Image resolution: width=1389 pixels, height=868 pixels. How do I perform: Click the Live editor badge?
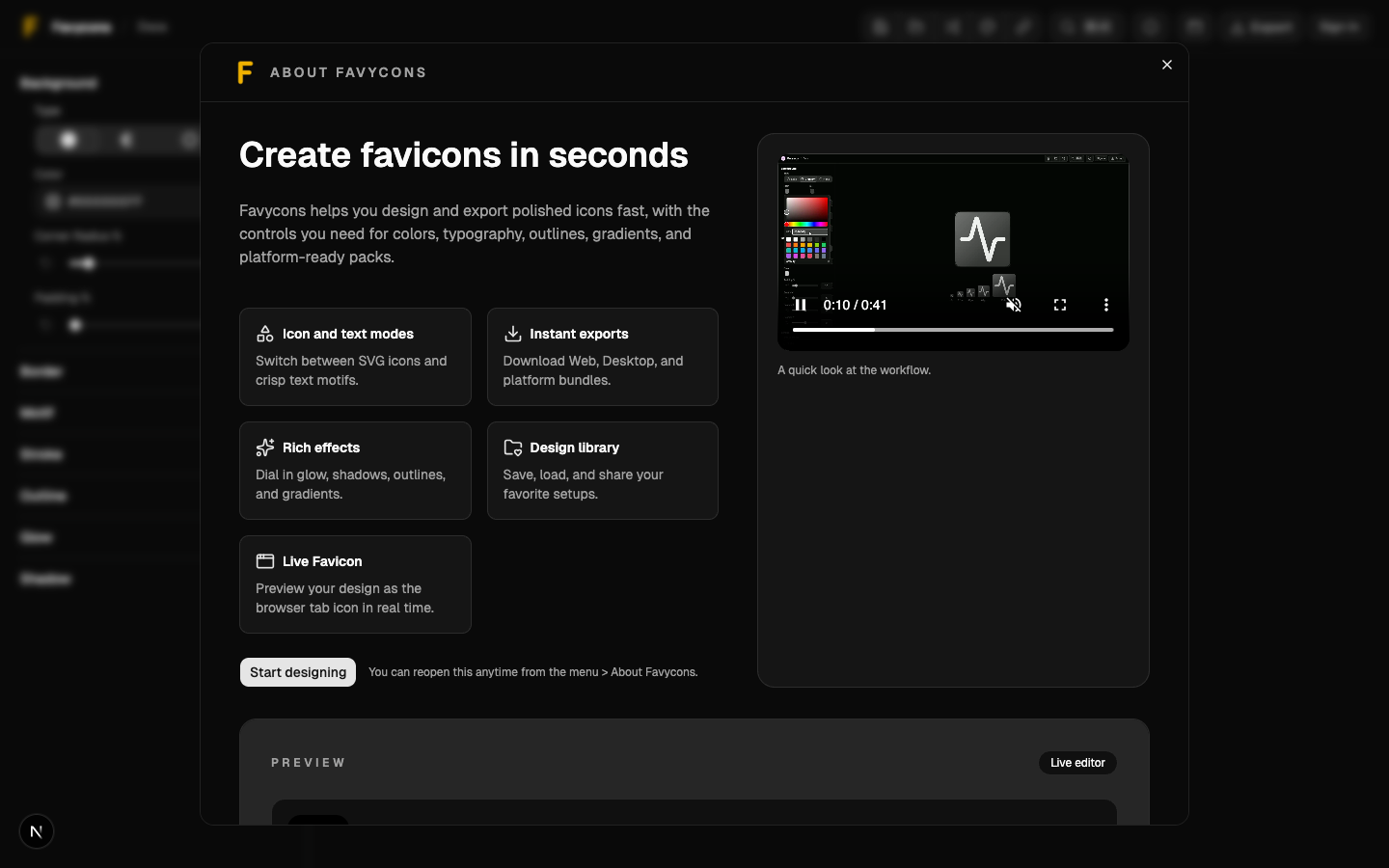tap(1077, 763)
